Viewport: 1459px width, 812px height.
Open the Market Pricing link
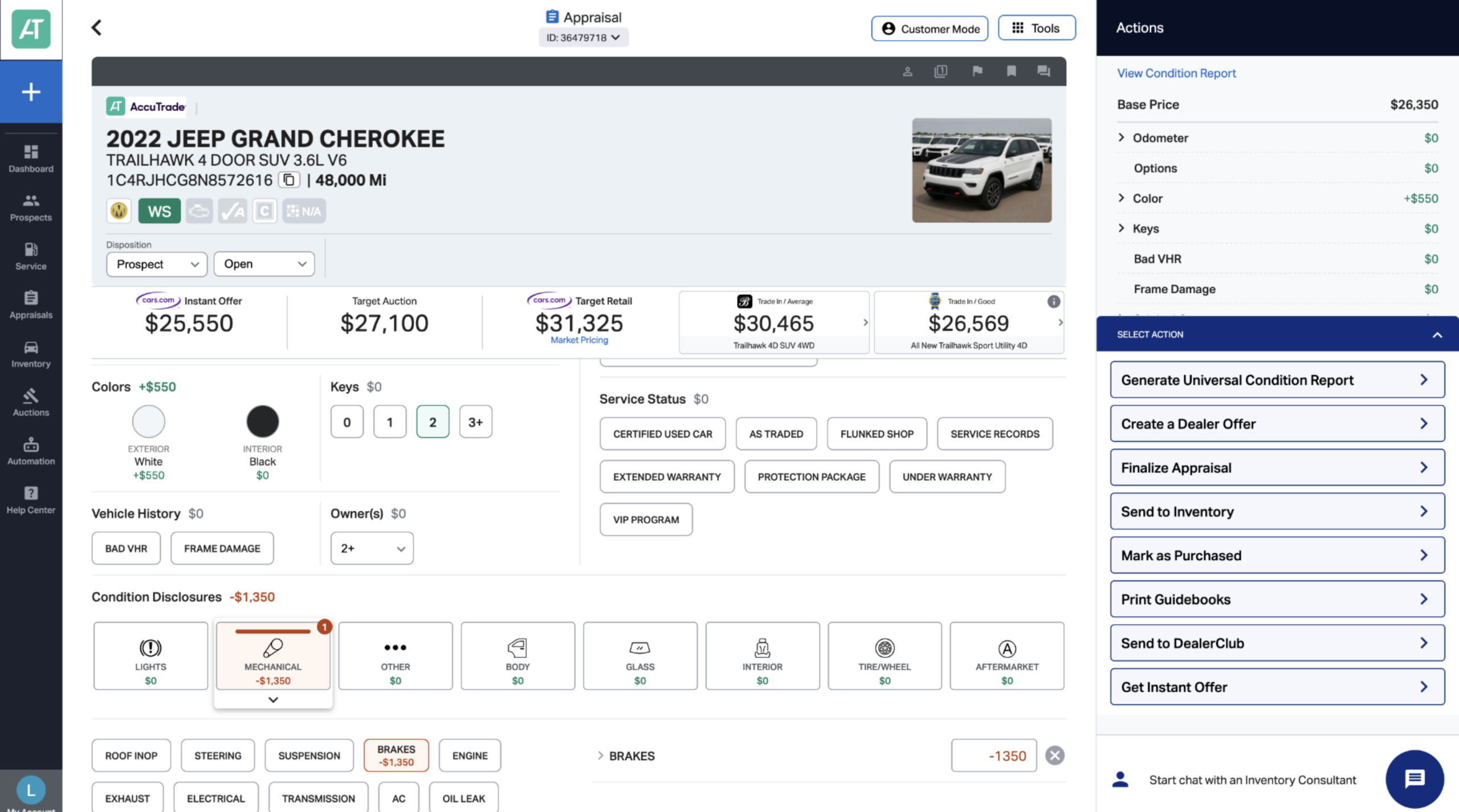579,340
